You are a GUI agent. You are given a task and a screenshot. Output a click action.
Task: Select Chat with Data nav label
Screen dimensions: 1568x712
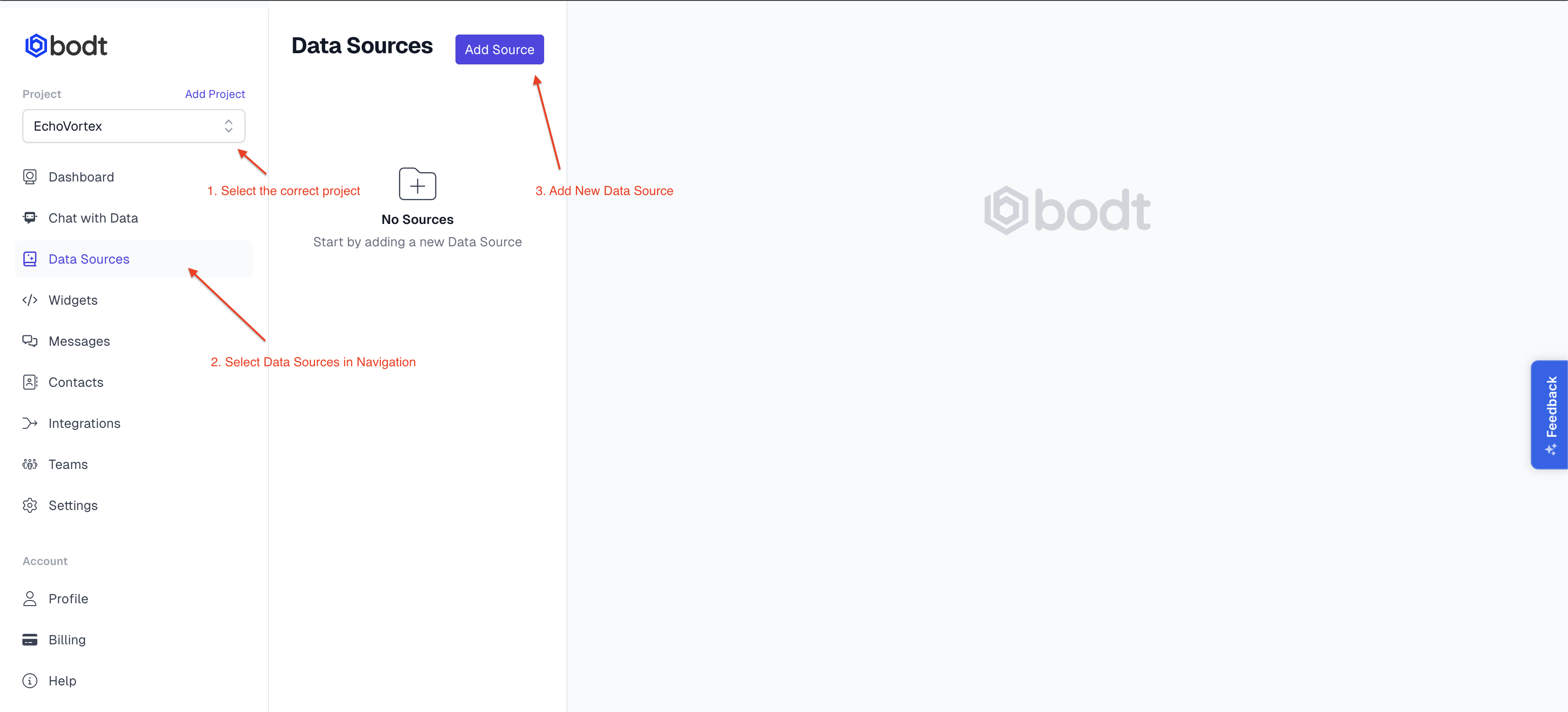tap(93, 218)
